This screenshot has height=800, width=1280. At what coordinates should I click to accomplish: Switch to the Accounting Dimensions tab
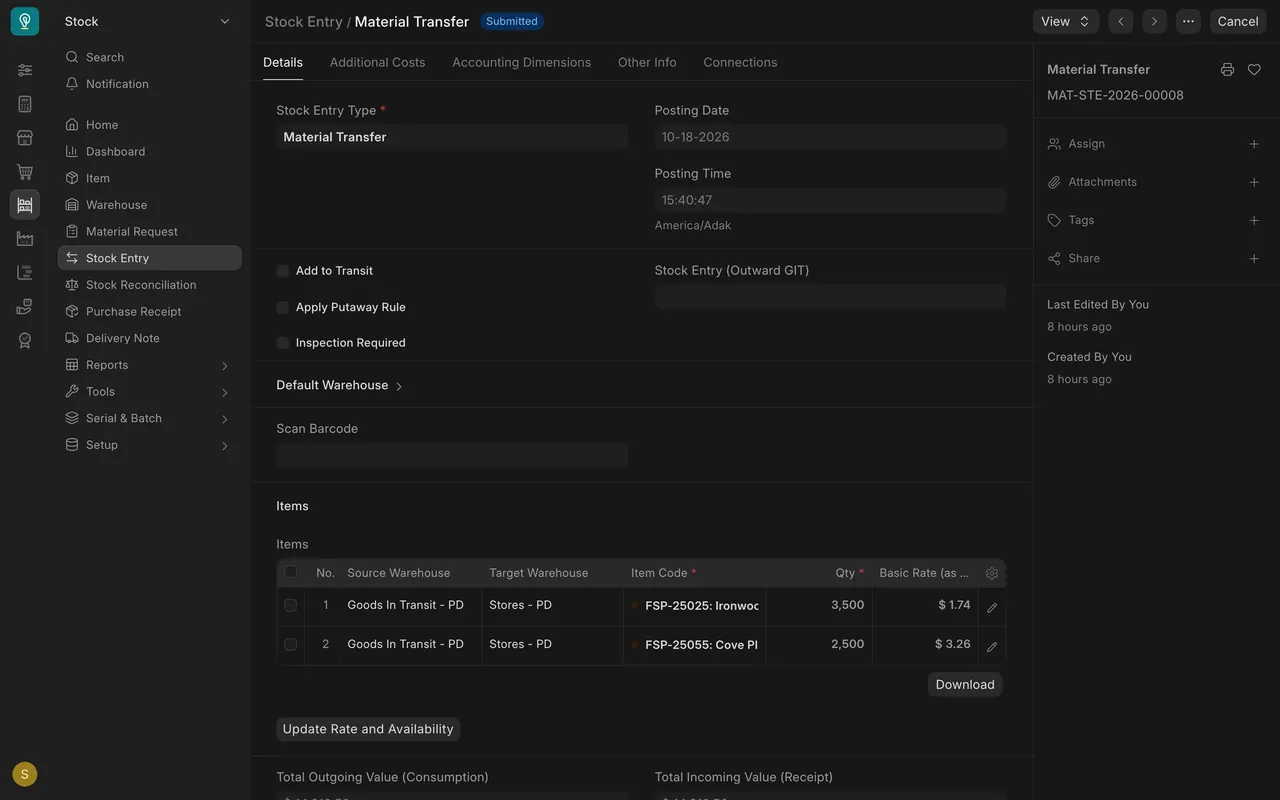[x=522, y=62]
